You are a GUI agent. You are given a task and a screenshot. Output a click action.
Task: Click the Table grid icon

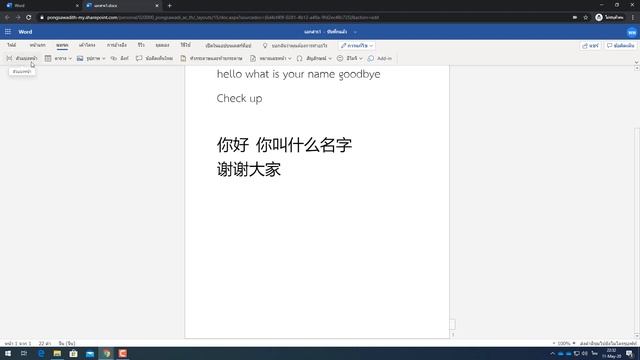pyautogui.click(x=48, y=58)
